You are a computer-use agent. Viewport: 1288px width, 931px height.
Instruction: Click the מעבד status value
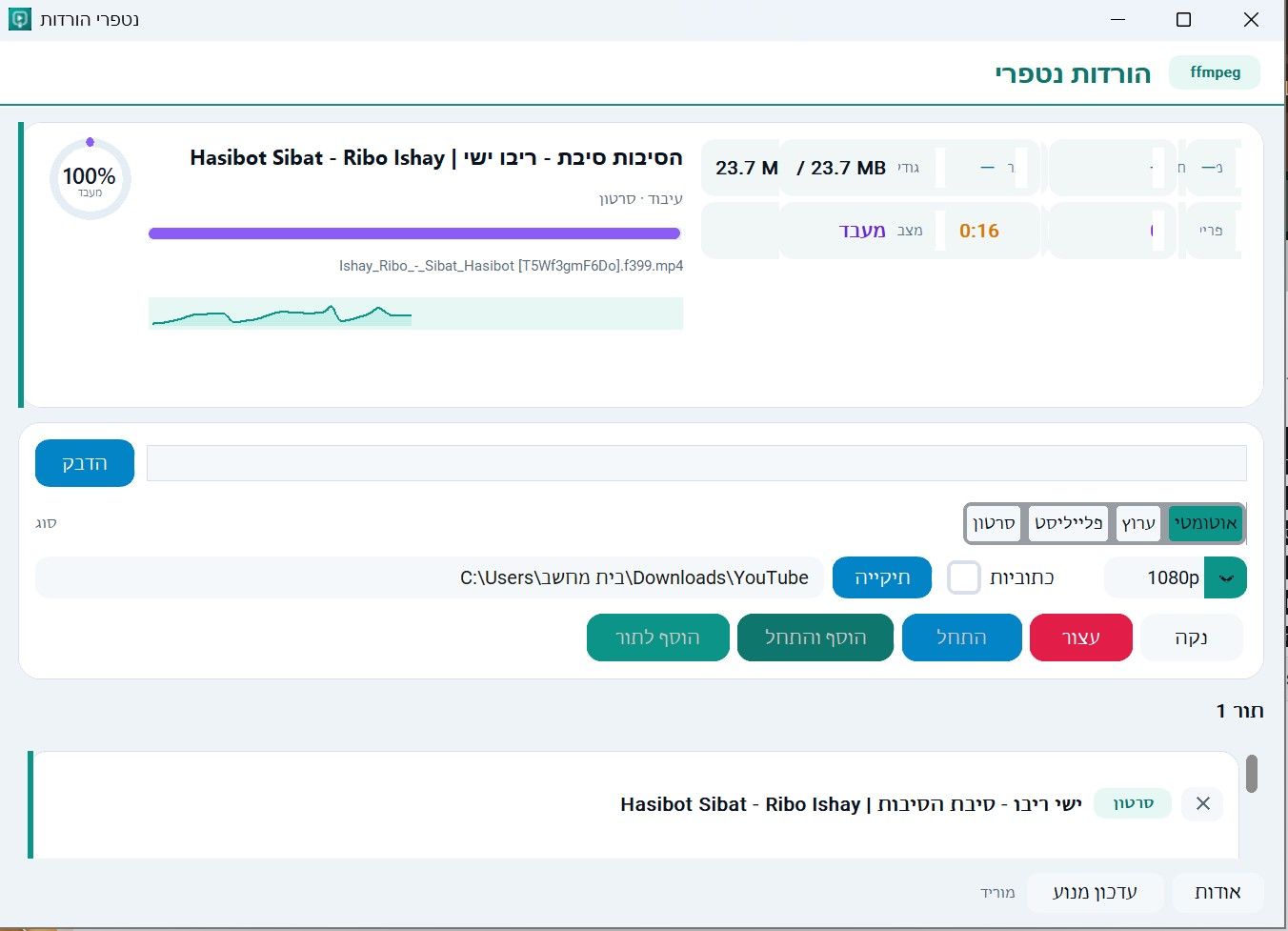tap(862, 231)
